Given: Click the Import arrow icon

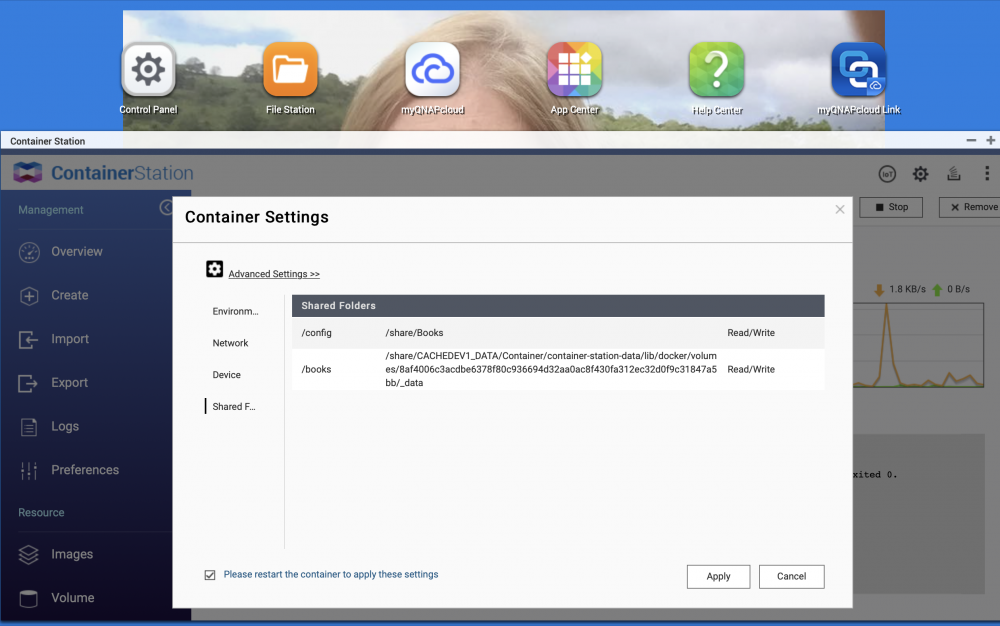Looking at the screenshot, I should [28, 340].
